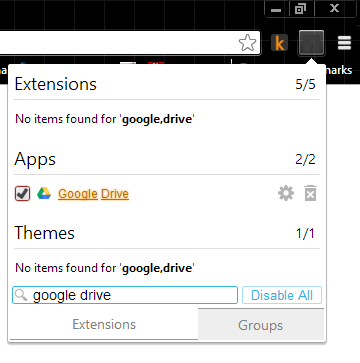
Task: Click the Extensions 5/5 count
Action: coord(305,85)
